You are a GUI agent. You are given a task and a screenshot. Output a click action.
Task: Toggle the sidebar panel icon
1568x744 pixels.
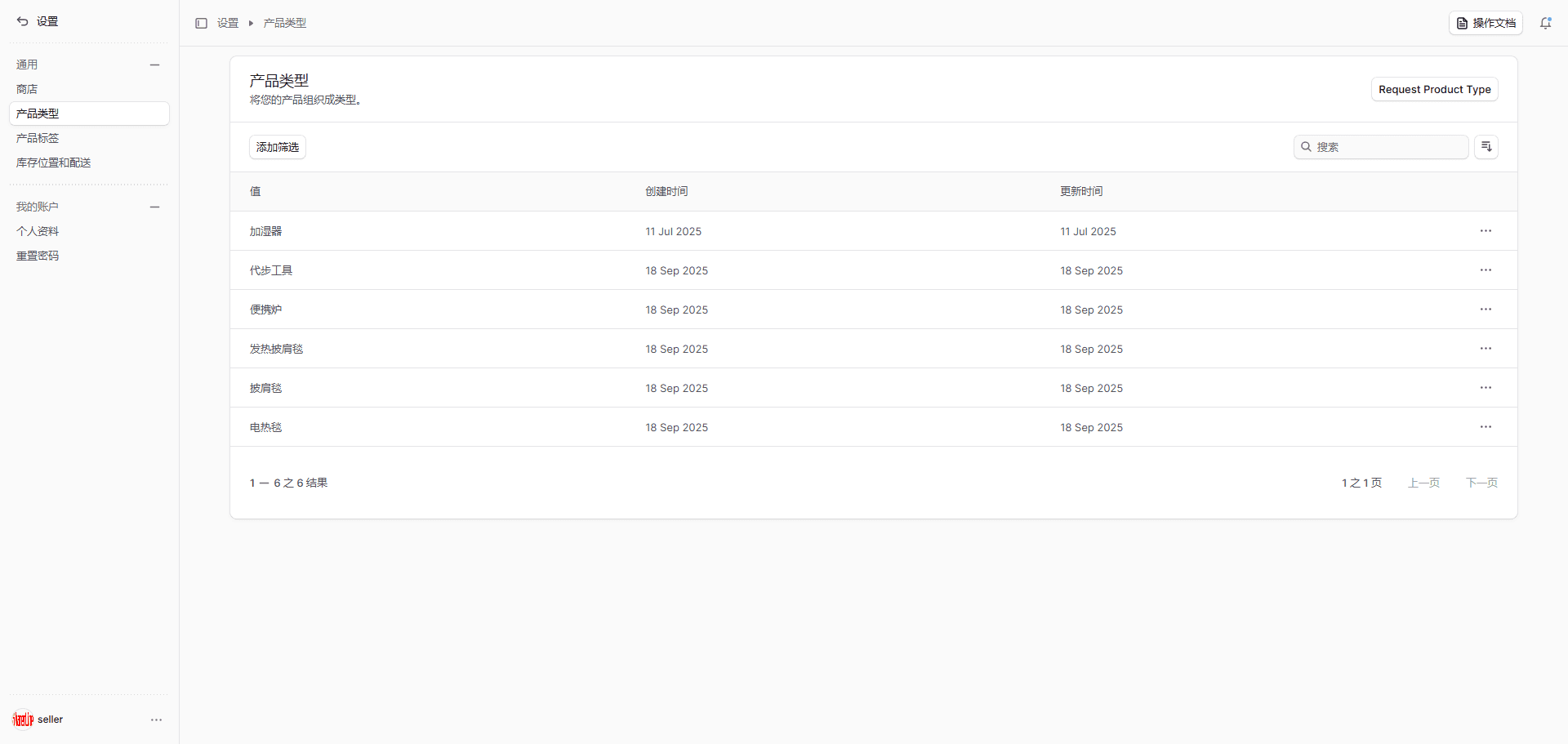[201, 23]
